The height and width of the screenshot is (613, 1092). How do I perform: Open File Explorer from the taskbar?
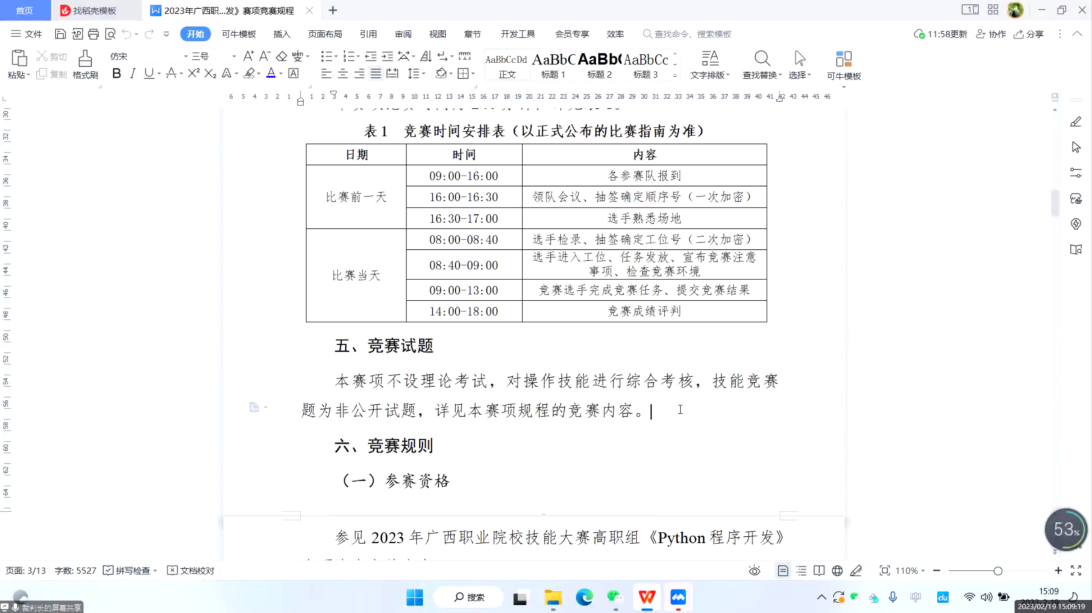[x=553, y=597]
